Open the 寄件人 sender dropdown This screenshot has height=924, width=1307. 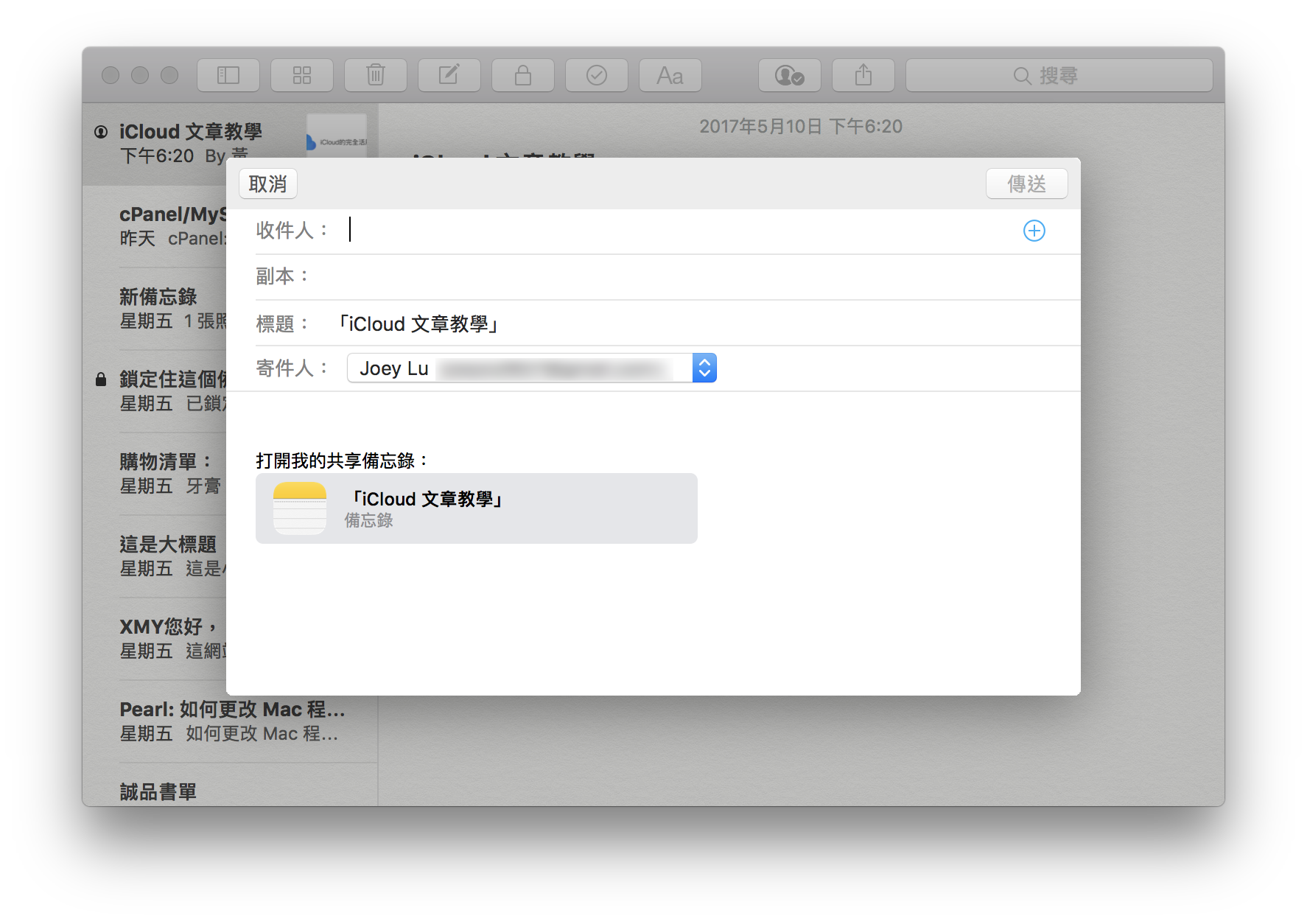point(532,368)
